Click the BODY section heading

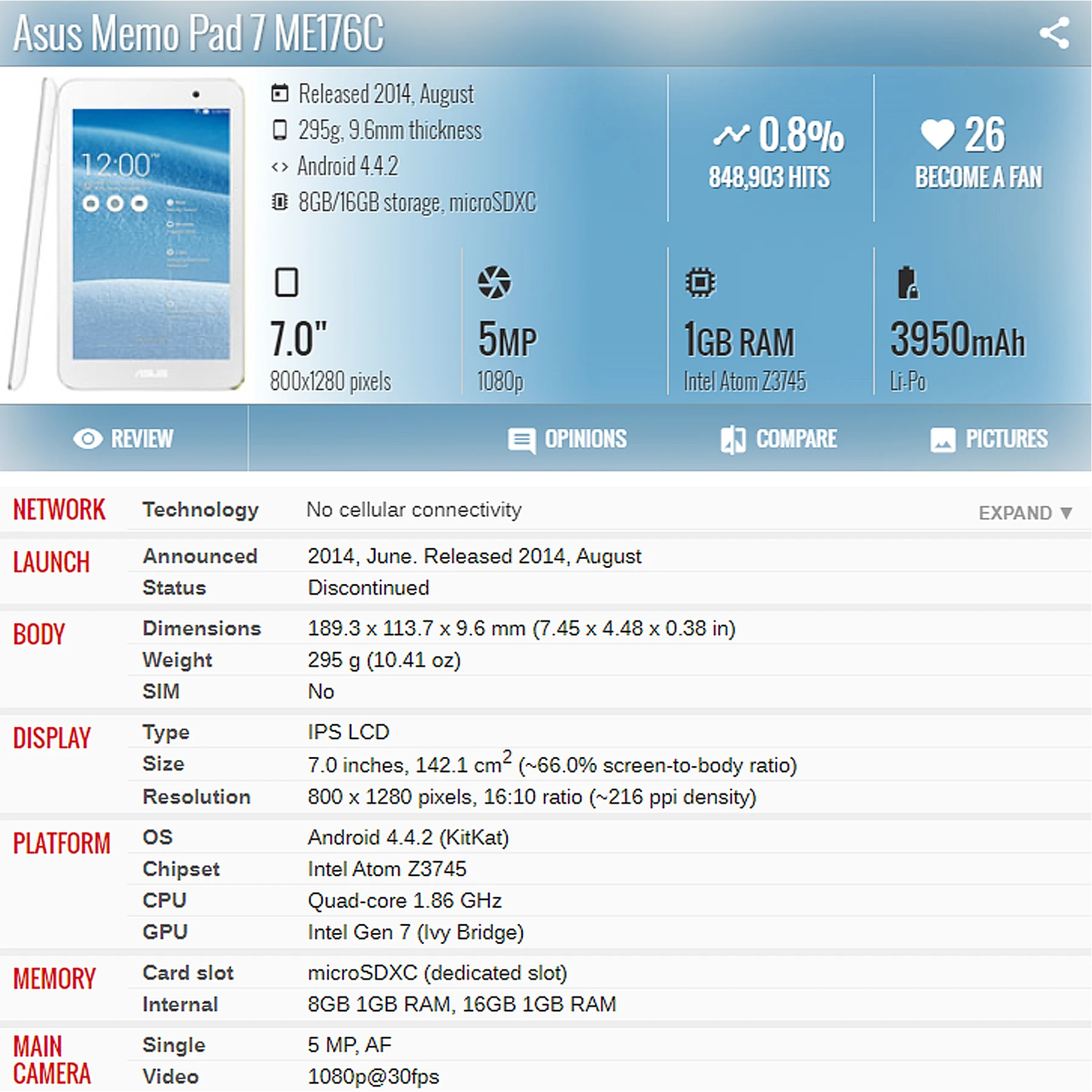coord(39,635)
